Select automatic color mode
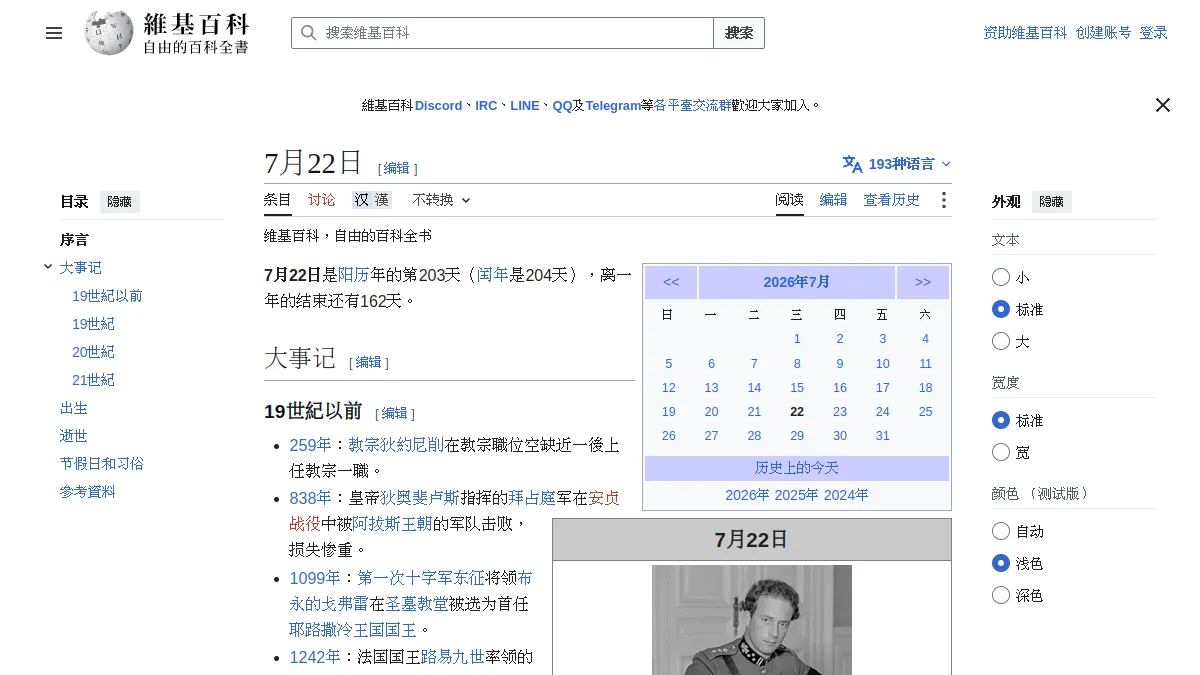 coord(1001,531)
